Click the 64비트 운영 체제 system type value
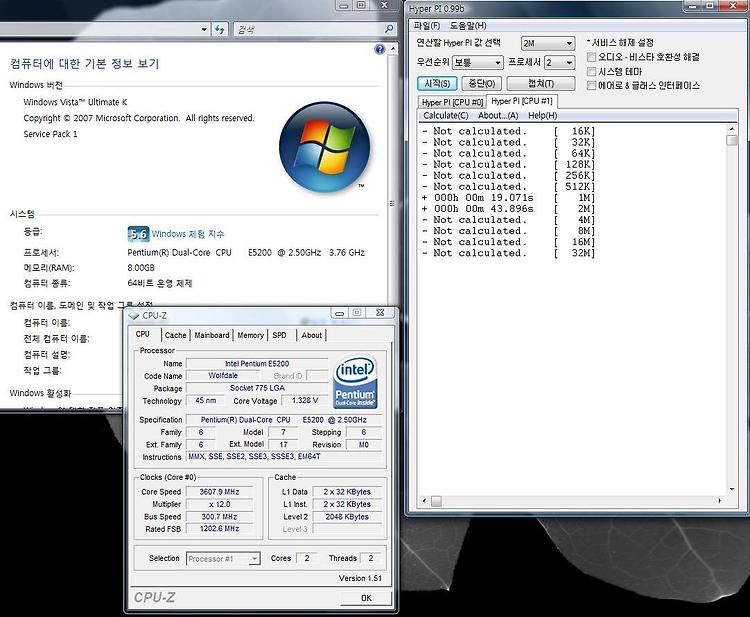Image resolution: width=750 pixels, height=617 pixels. 160,283
